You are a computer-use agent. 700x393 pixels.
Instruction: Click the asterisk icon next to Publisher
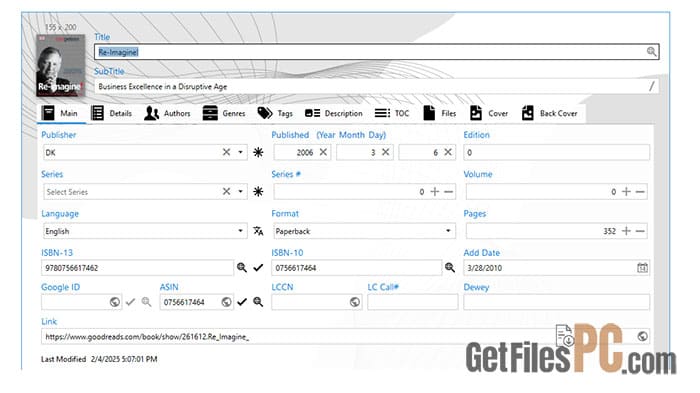click(258, 152)
